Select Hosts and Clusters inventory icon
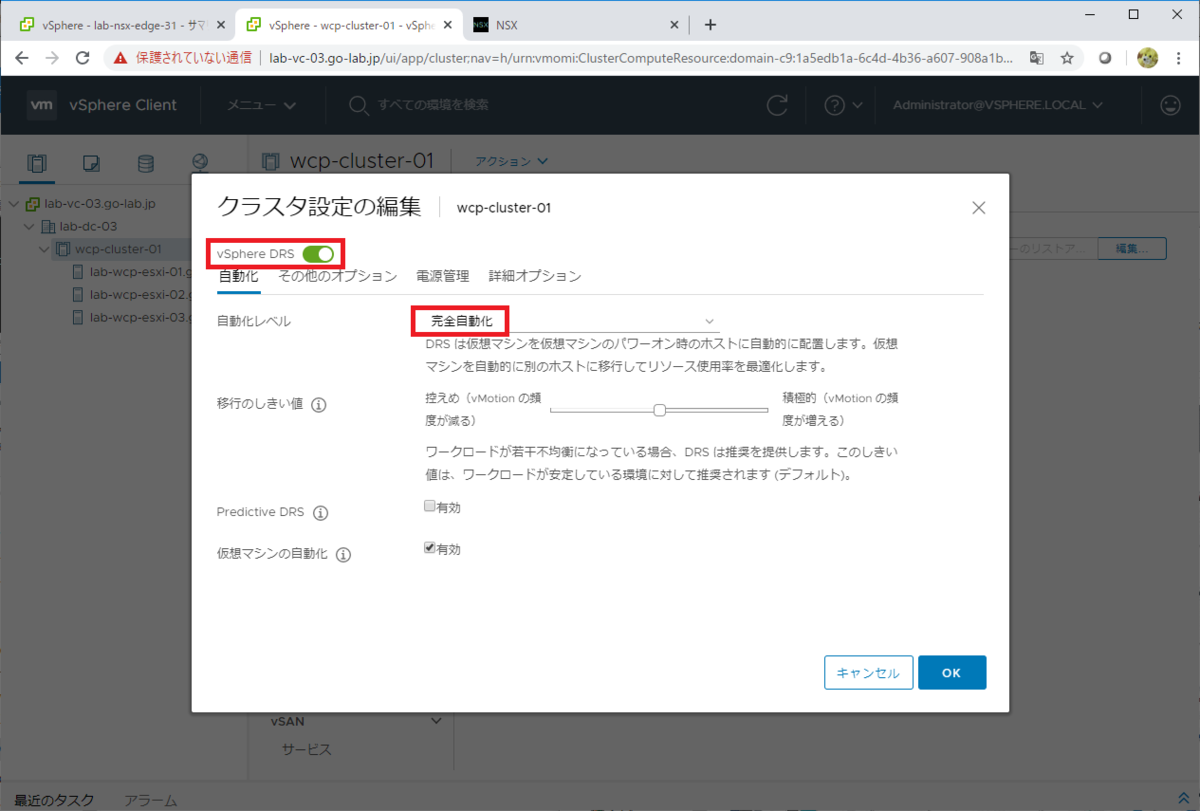Viewport: 1200px width, 811px height. click(x=38, y=163)
